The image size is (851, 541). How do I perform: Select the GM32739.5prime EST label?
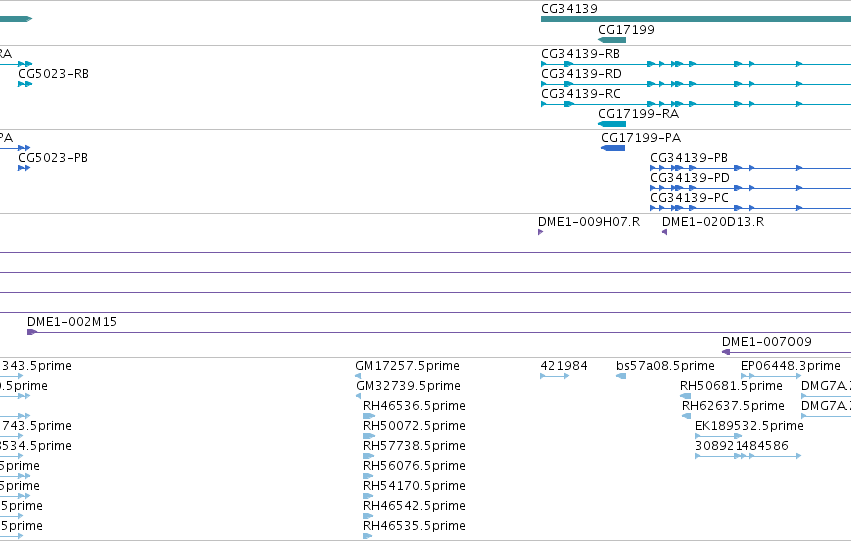pyautogui.click(x=408, y=386)
